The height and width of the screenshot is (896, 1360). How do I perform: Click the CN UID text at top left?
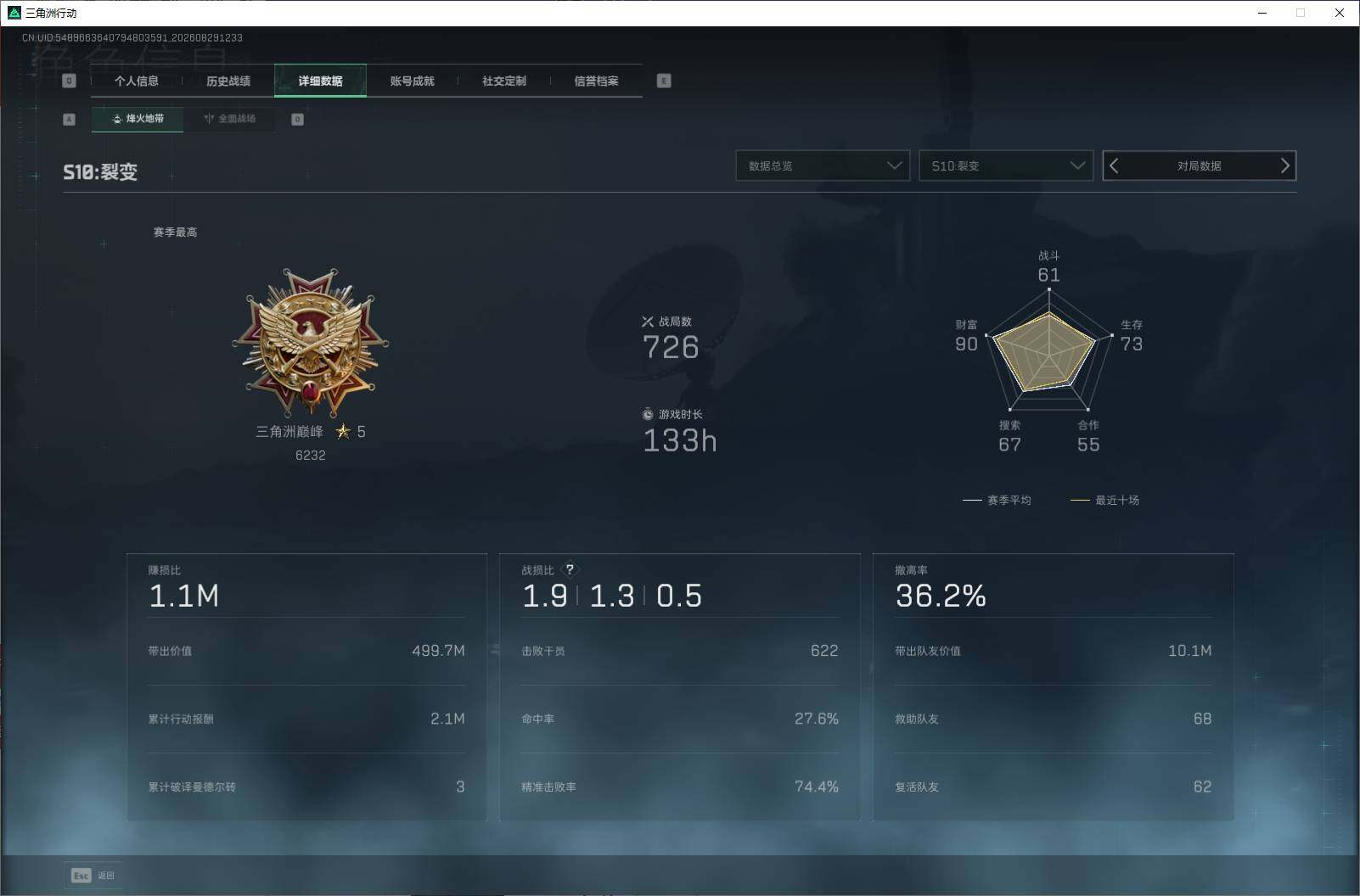tap(132, 38)
